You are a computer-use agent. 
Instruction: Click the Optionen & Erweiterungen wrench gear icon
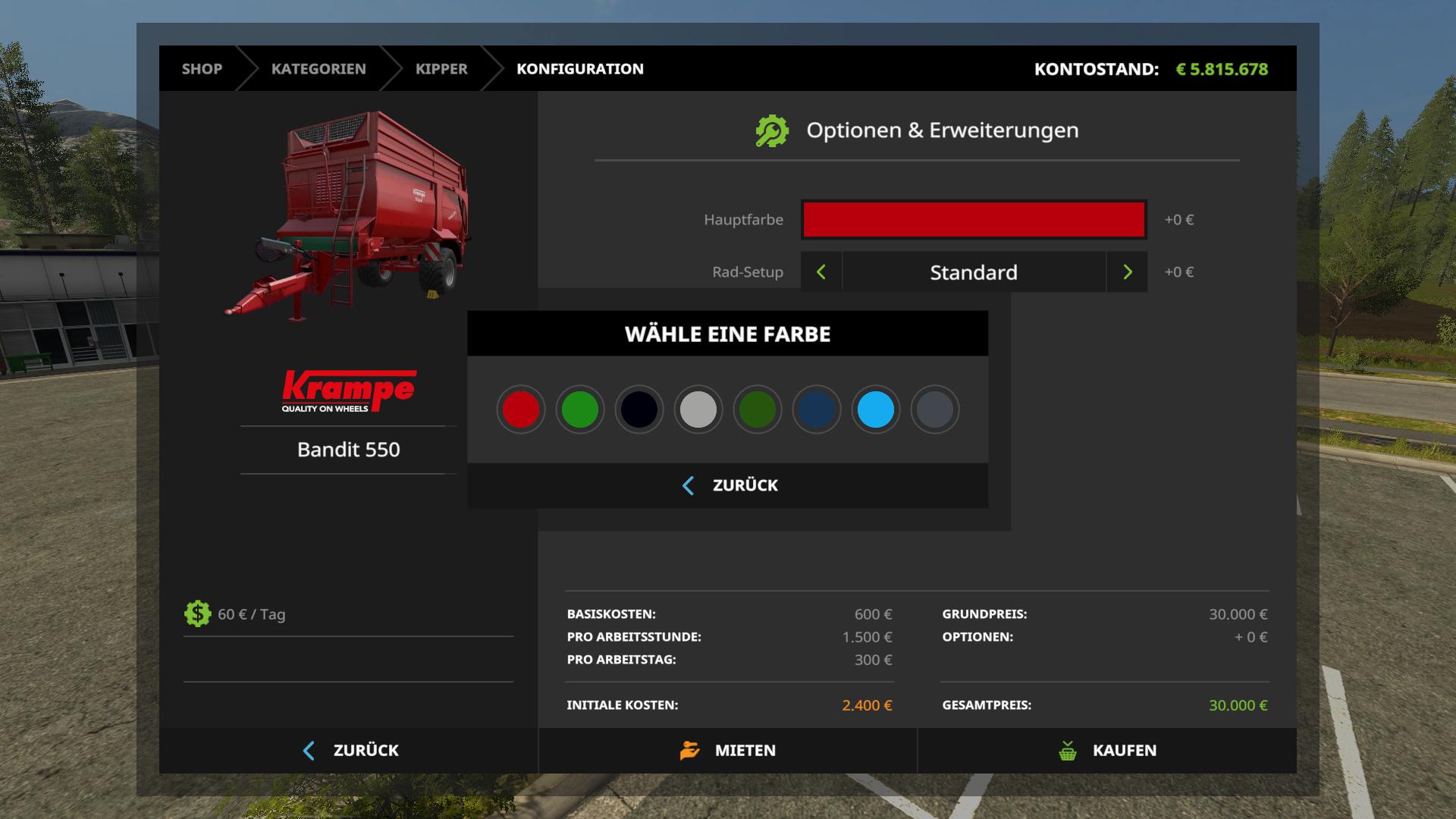pos(771,130)
